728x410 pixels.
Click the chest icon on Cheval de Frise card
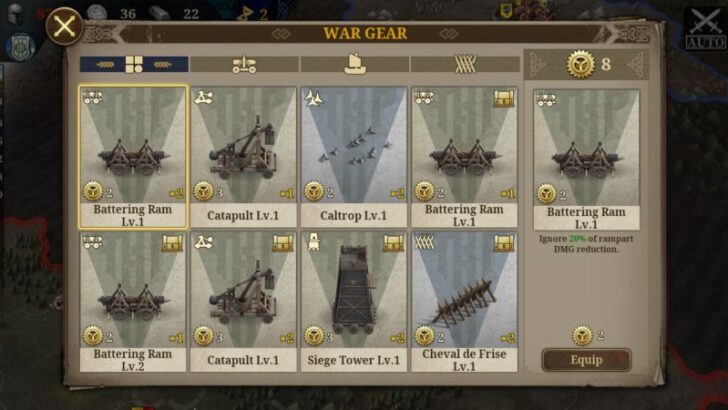[504, 243]
